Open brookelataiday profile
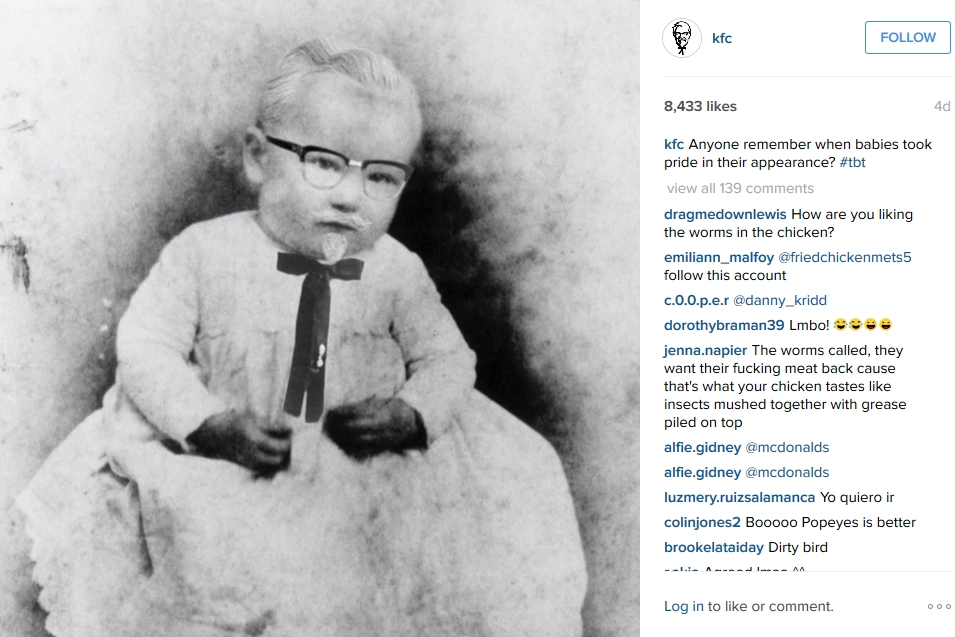The height and width of the screenshot is (637, 955). click(714, 547)
